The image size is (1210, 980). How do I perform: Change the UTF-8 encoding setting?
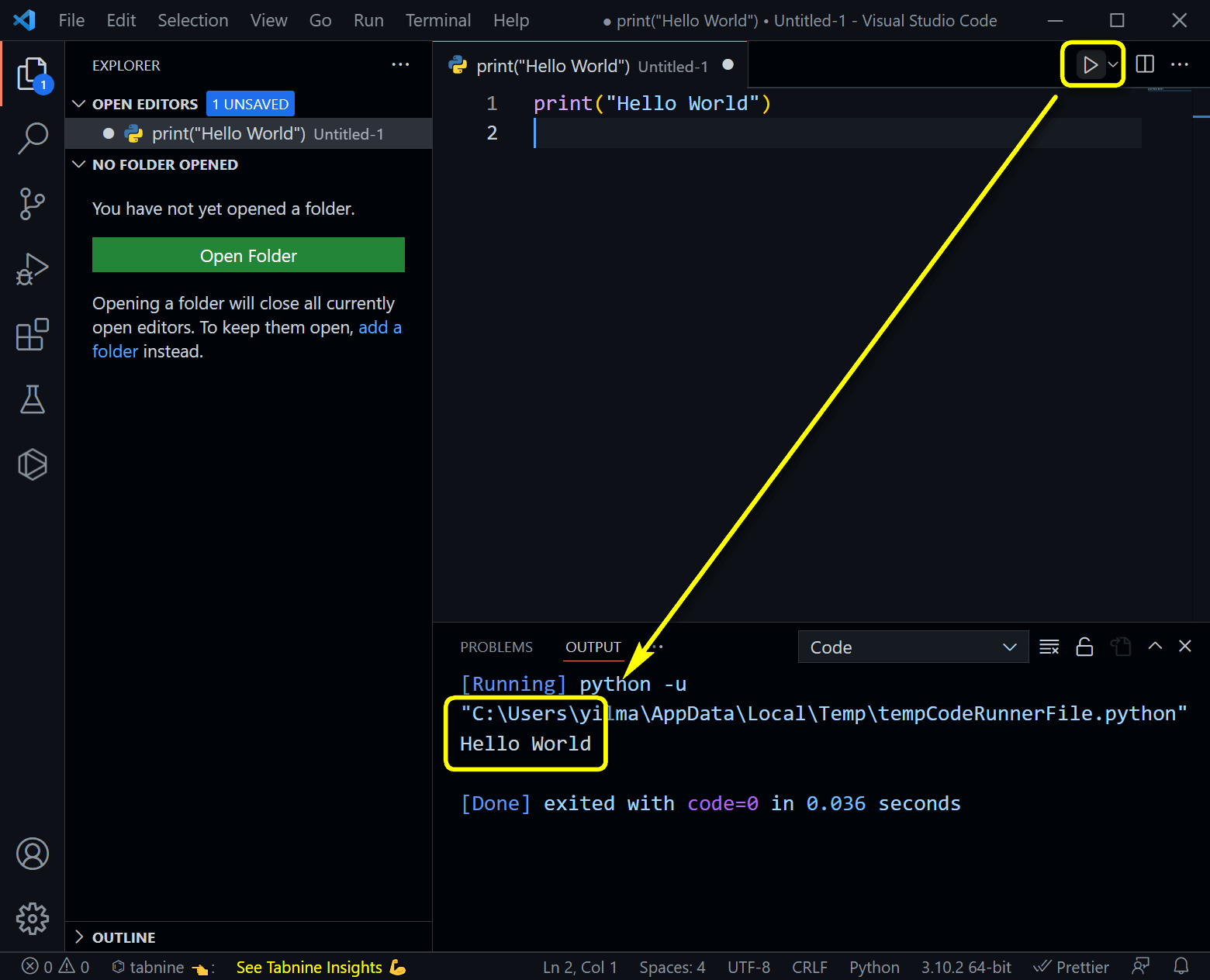point(748,967)
